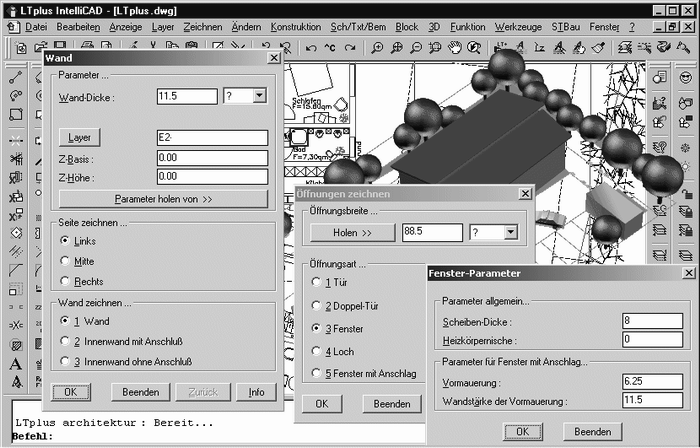Select the Pan hand tool
700x448 pixels.
(455, 47)
